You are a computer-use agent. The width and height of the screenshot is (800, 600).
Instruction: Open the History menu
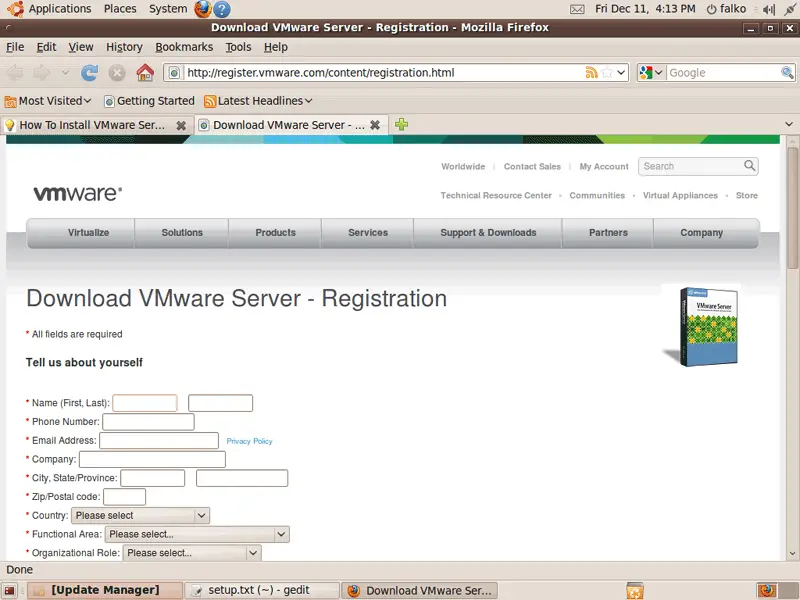pyautogui.click(x=124, y=47)
